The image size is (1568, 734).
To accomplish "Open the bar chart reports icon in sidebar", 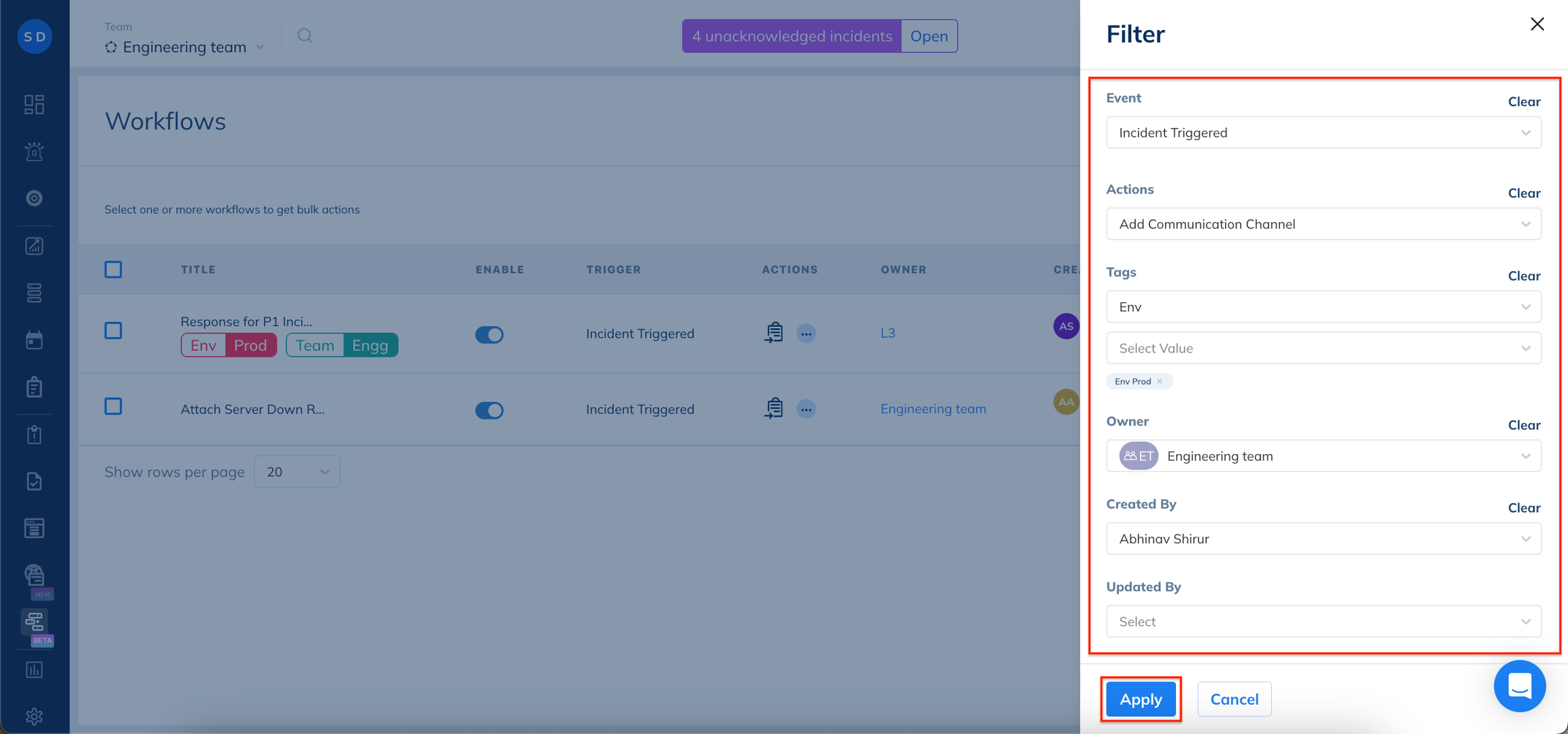I will 34,670.
